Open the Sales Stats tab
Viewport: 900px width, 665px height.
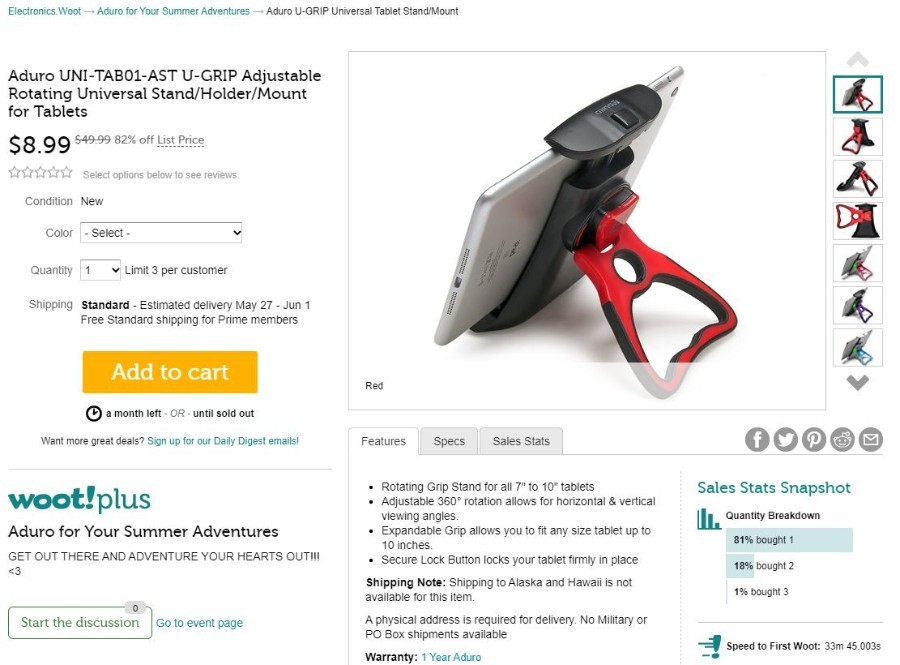click(x=521, y=441)
